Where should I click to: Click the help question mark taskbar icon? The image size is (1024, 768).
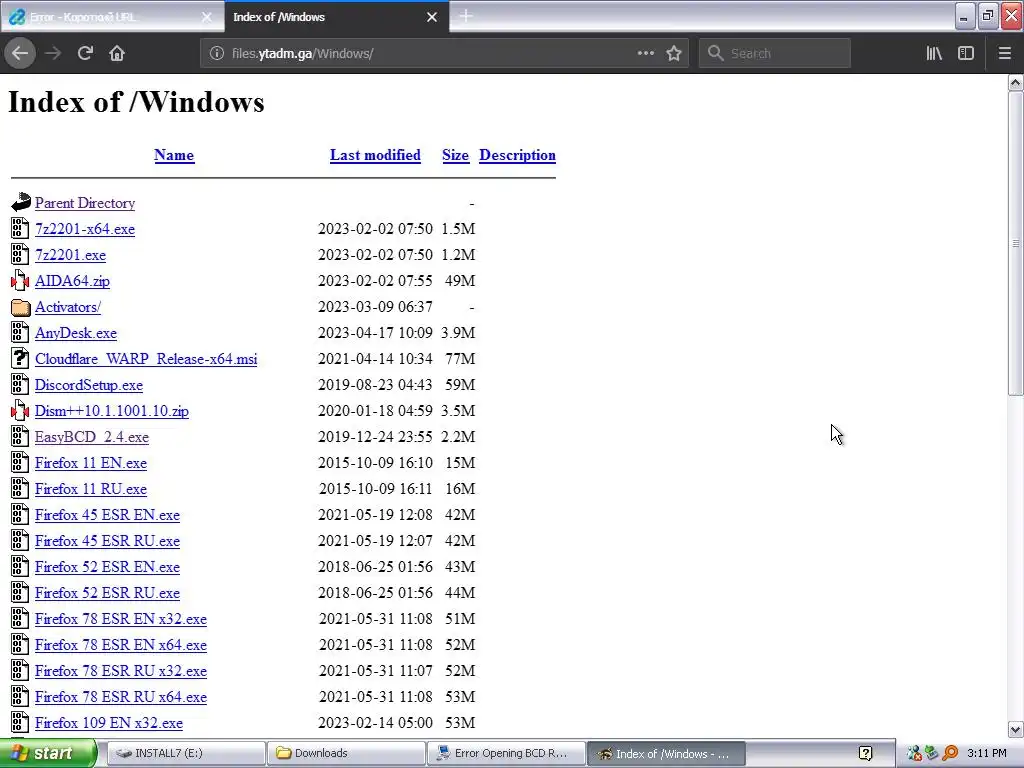[x=865, y=754]
